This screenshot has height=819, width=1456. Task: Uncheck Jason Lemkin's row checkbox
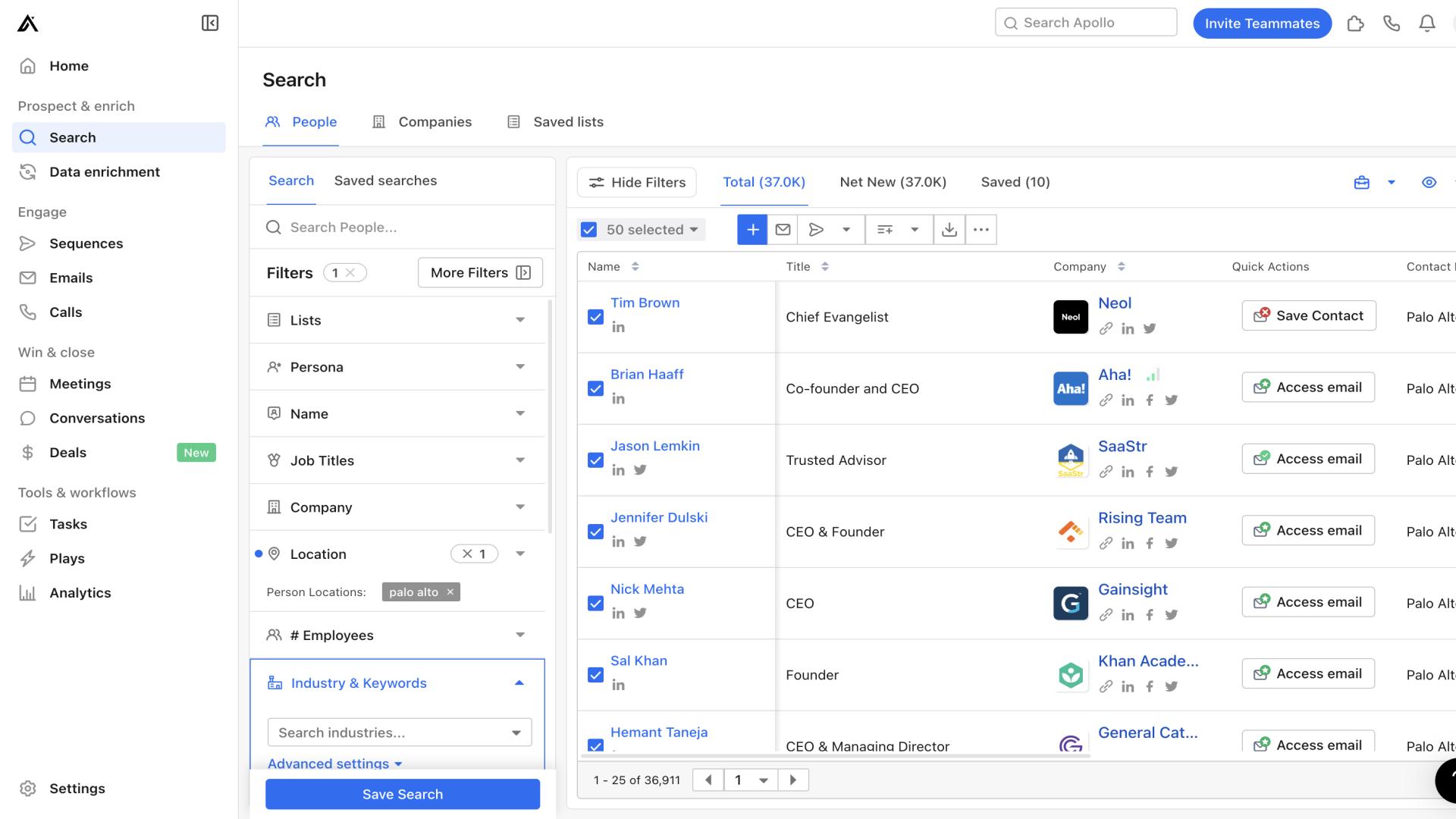click(x=595, y=460)
